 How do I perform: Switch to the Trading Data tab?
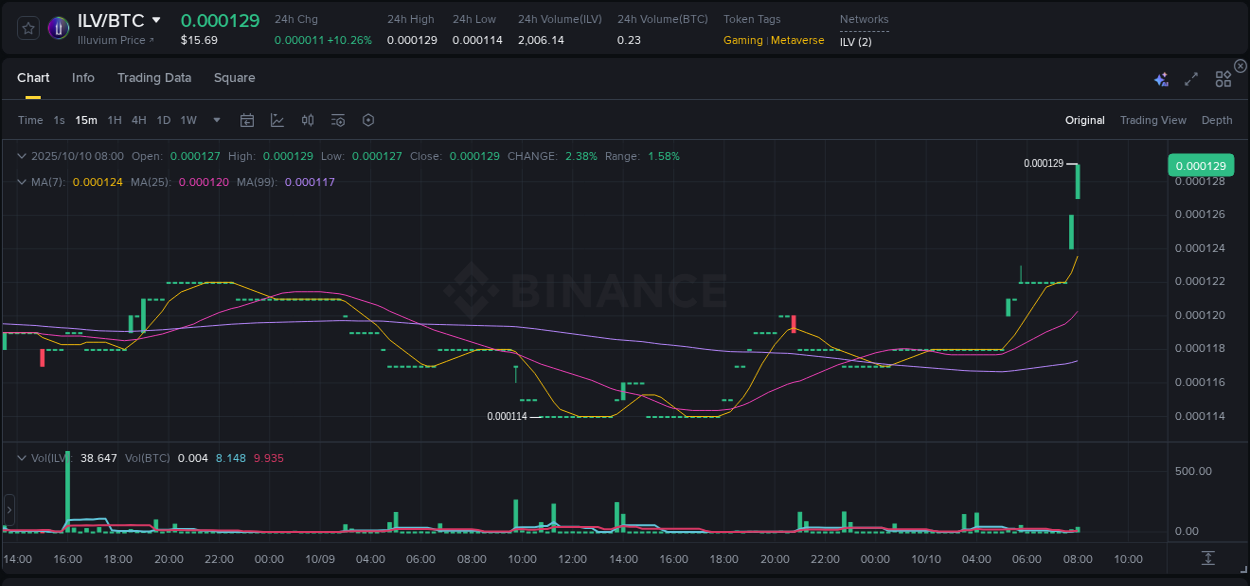coord(154,77)
